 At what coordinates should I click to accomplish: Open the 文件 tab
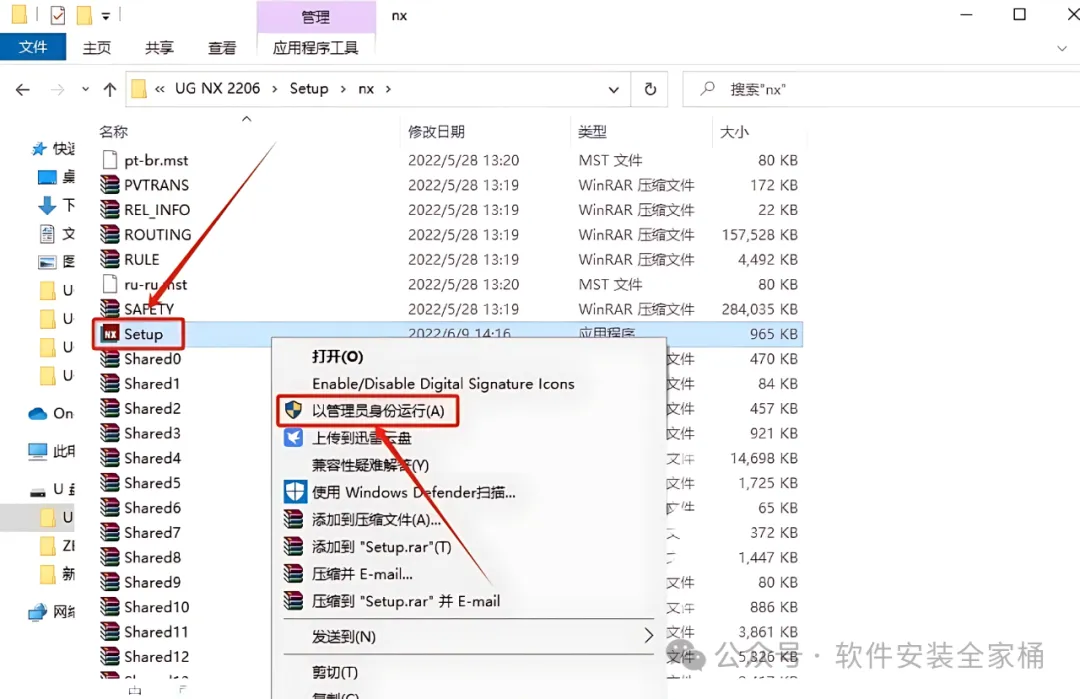click(32, 47)
